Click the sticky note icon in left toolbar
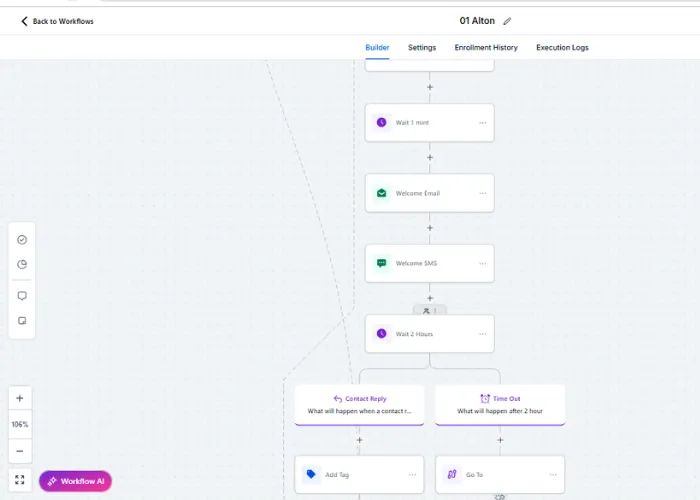The width and height of the screenshot is (700, 500). pos(22,321)
